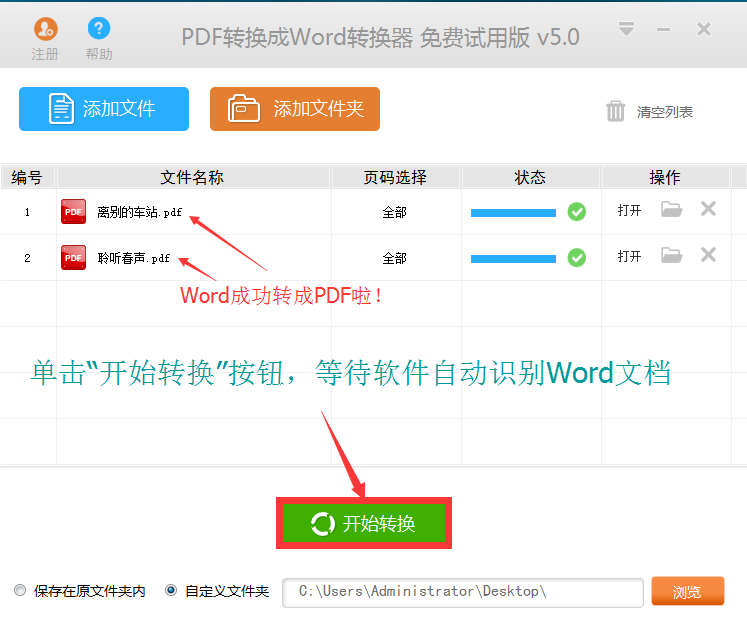The width and height of the screenshot is (747, 634).
Task: Open the title bar dropdown menu arrow
Action: [626, 29]
